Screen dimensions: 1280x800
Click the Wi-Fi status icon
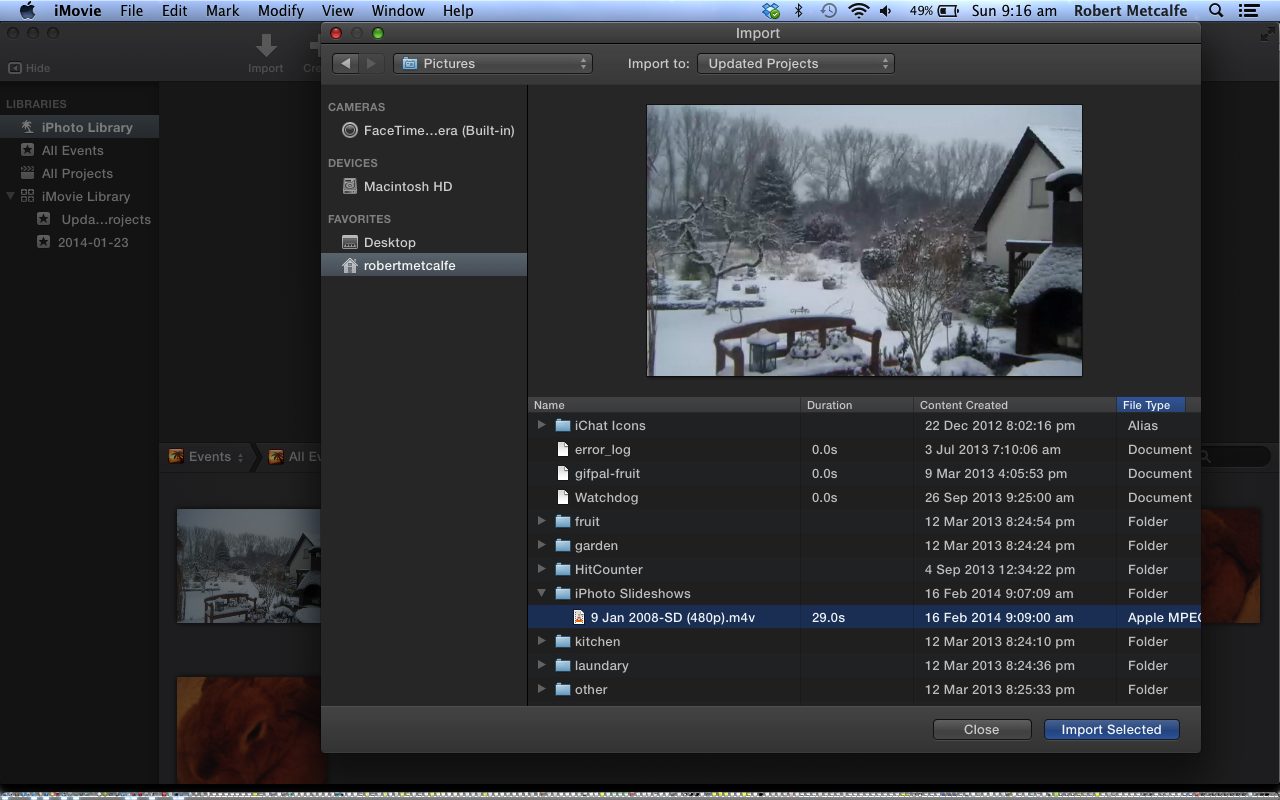point(858,11)
